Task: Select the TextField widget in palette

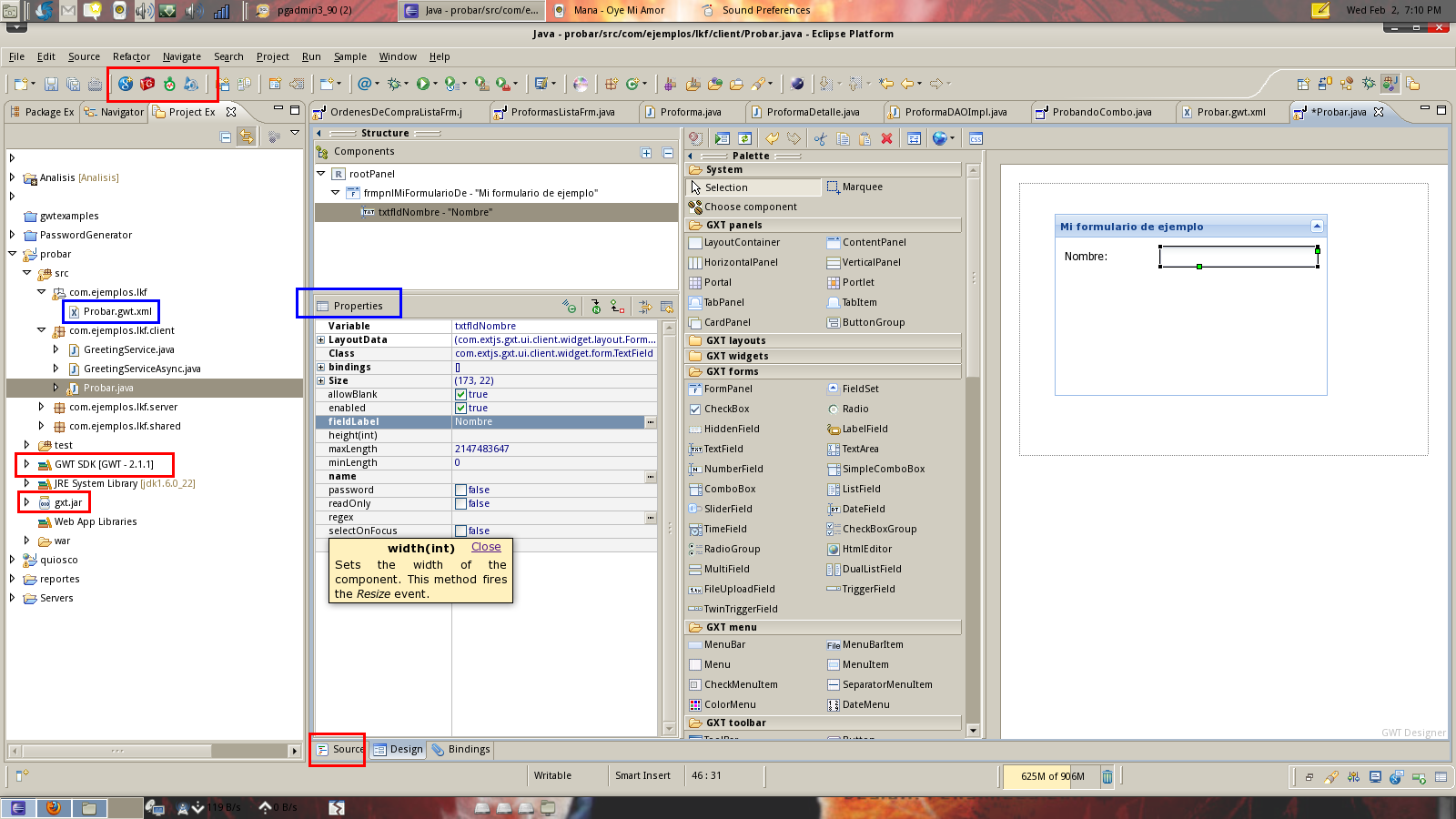Action: 716,449
